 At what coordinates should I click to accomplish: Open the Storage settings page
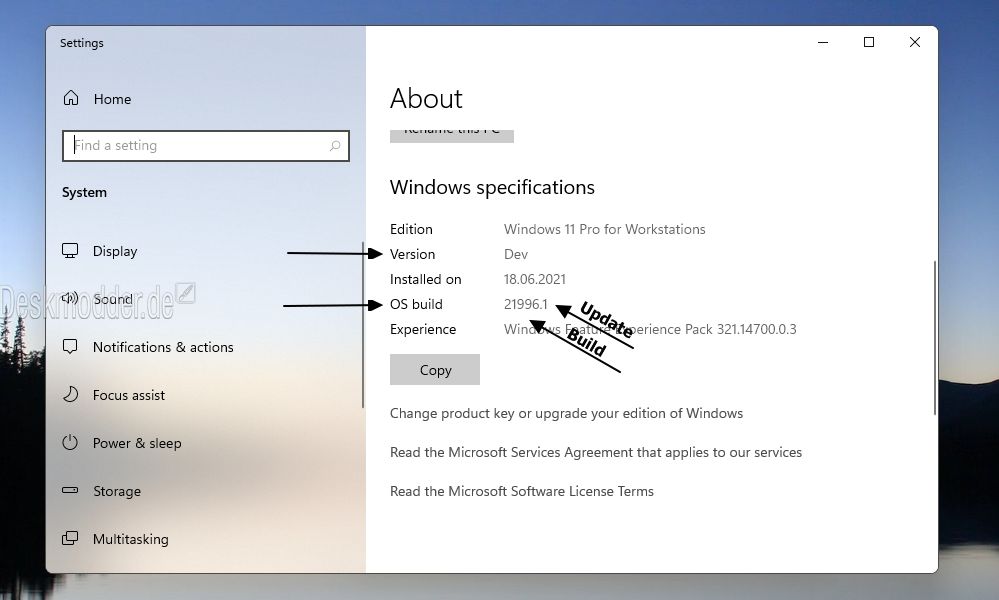117,491
